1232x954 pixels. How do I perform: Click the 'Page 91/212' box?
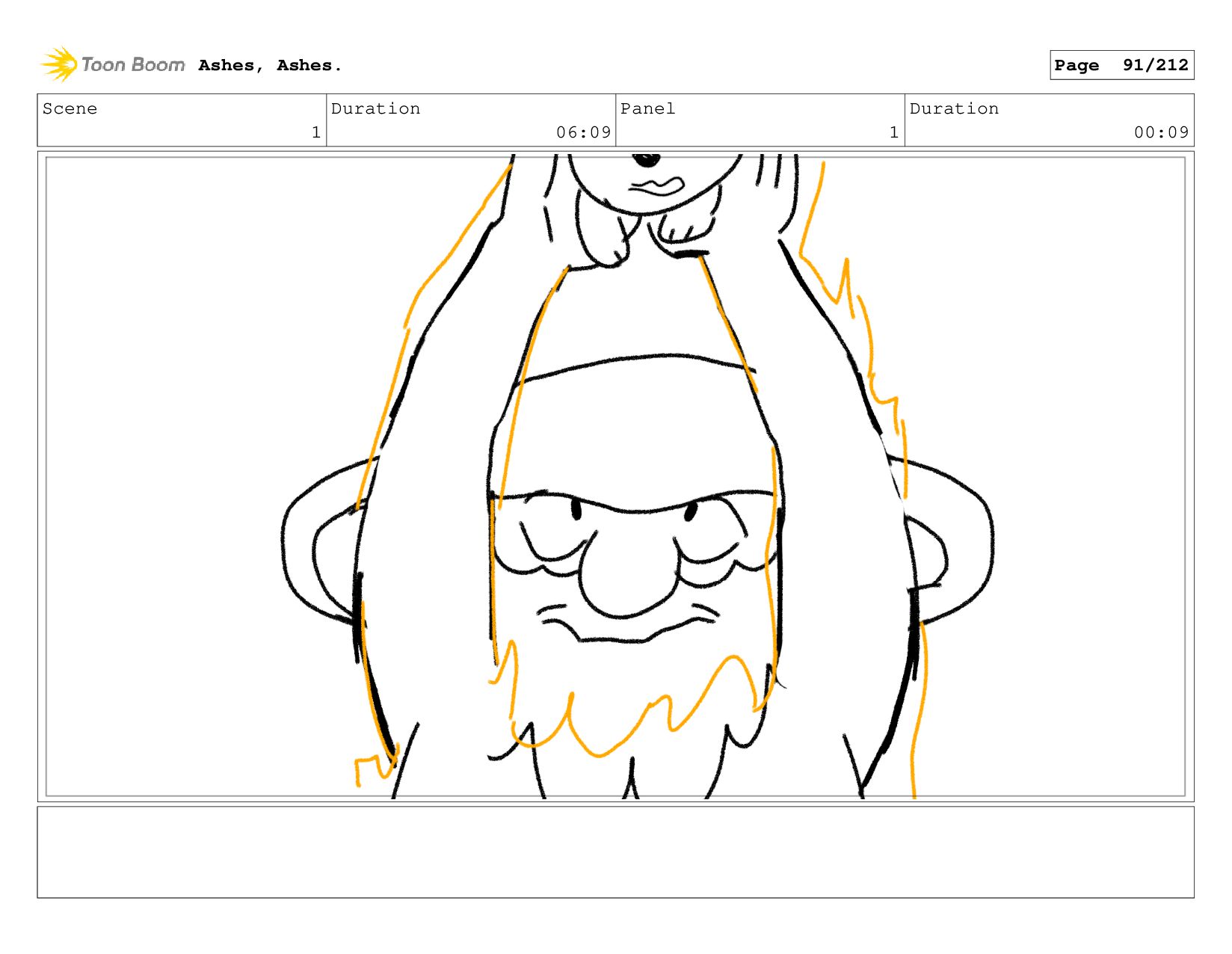tap(1121, 65)
